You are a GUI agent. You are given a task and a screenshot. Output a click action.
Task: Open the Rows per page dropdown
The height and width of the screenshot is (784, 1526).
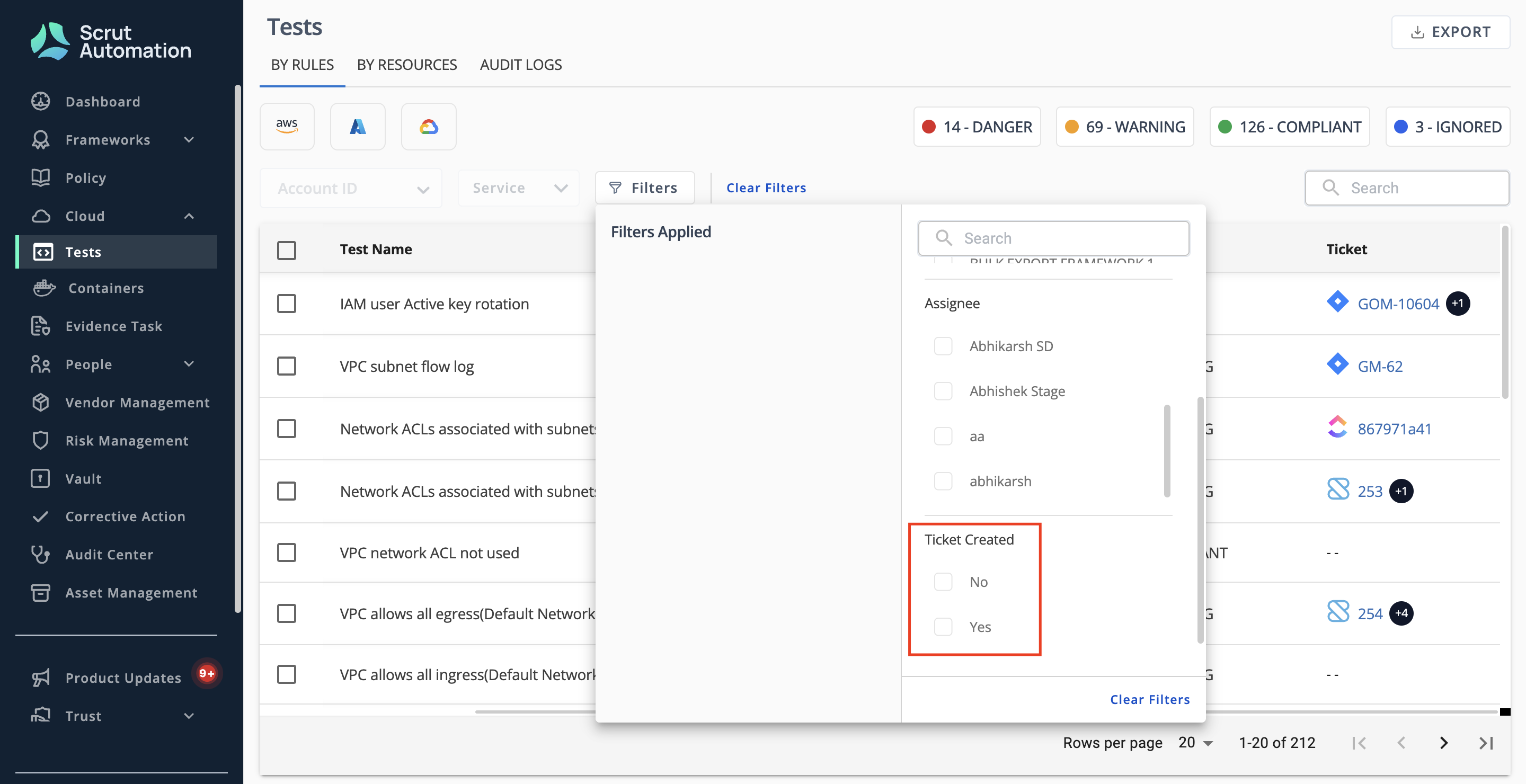tap(1195, 743)
